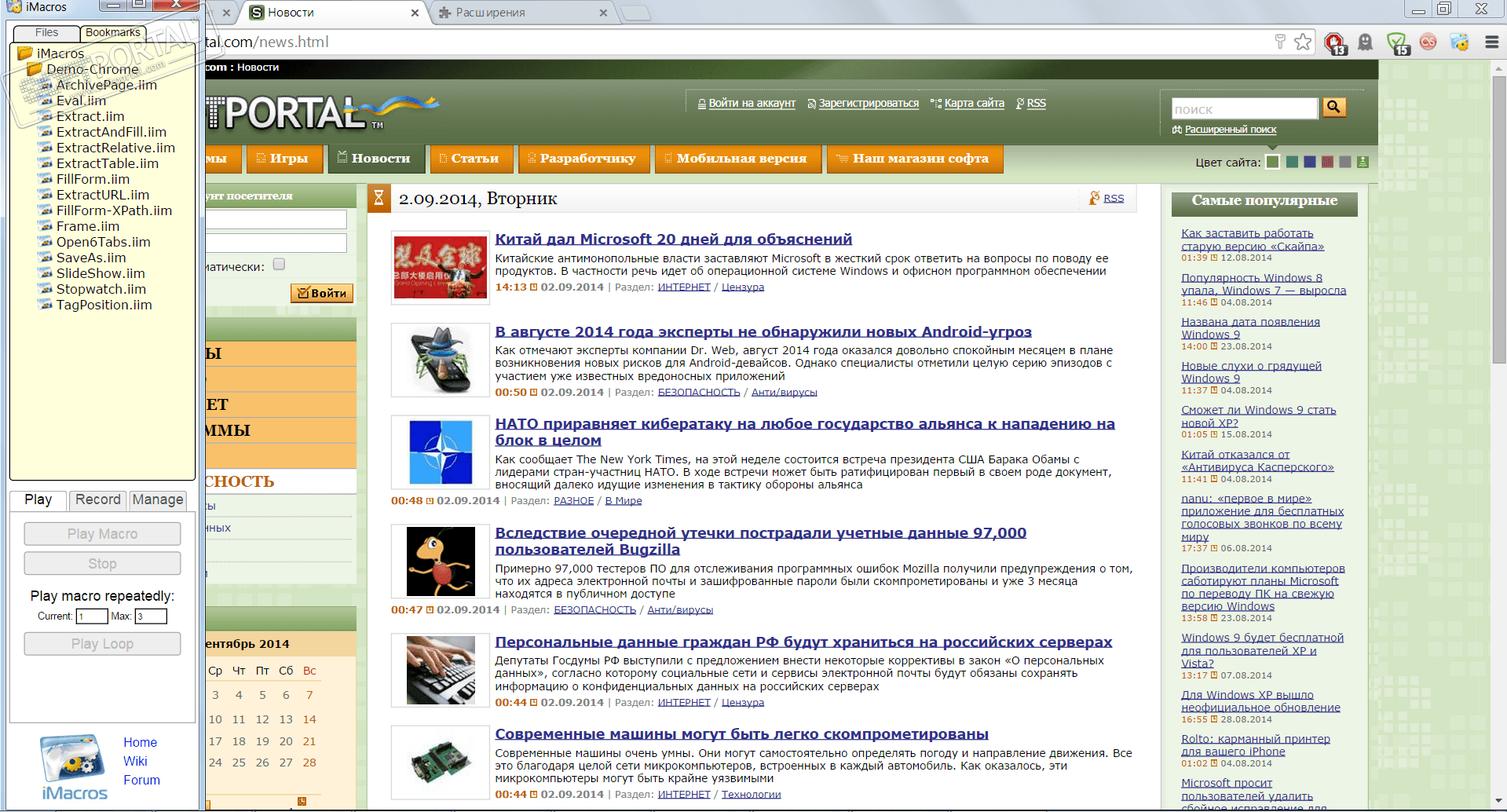Screen dimensions: 1507x812
Task: Focus the поиск site search field
Action: 1245,108
